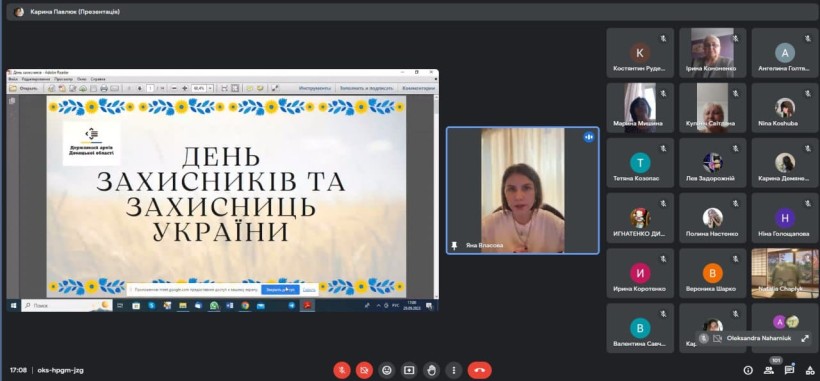The width and height of the screenshot is (820, 381).
Task: Open the emoji reactions button
Action: point(386,370)
